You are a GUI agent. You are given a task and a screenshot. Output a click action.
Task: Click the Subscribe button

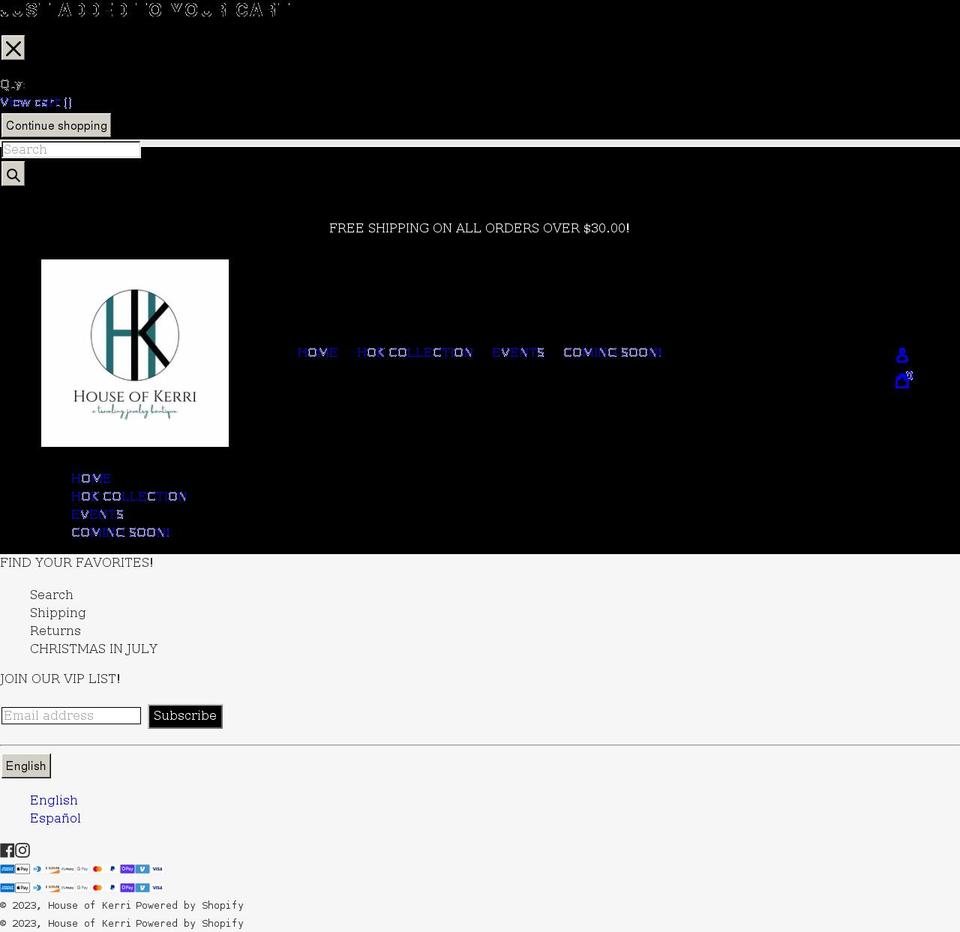[x=185, y=716]
